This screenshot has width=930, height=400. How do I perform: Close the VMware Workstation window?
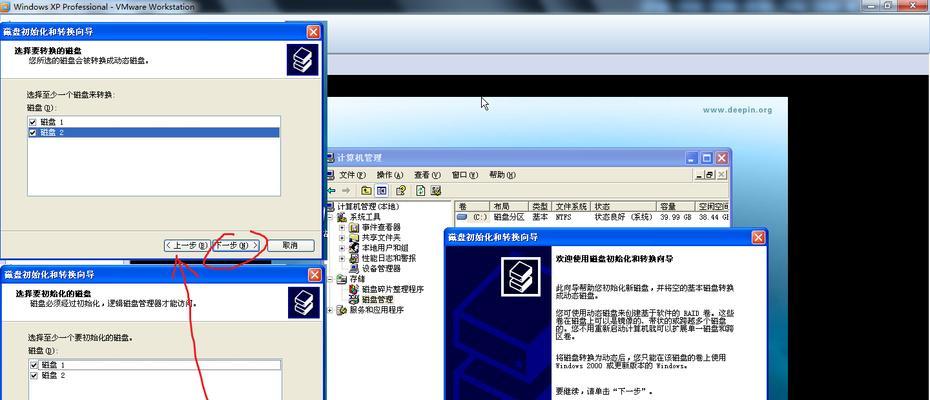click(x=913, y=5)
